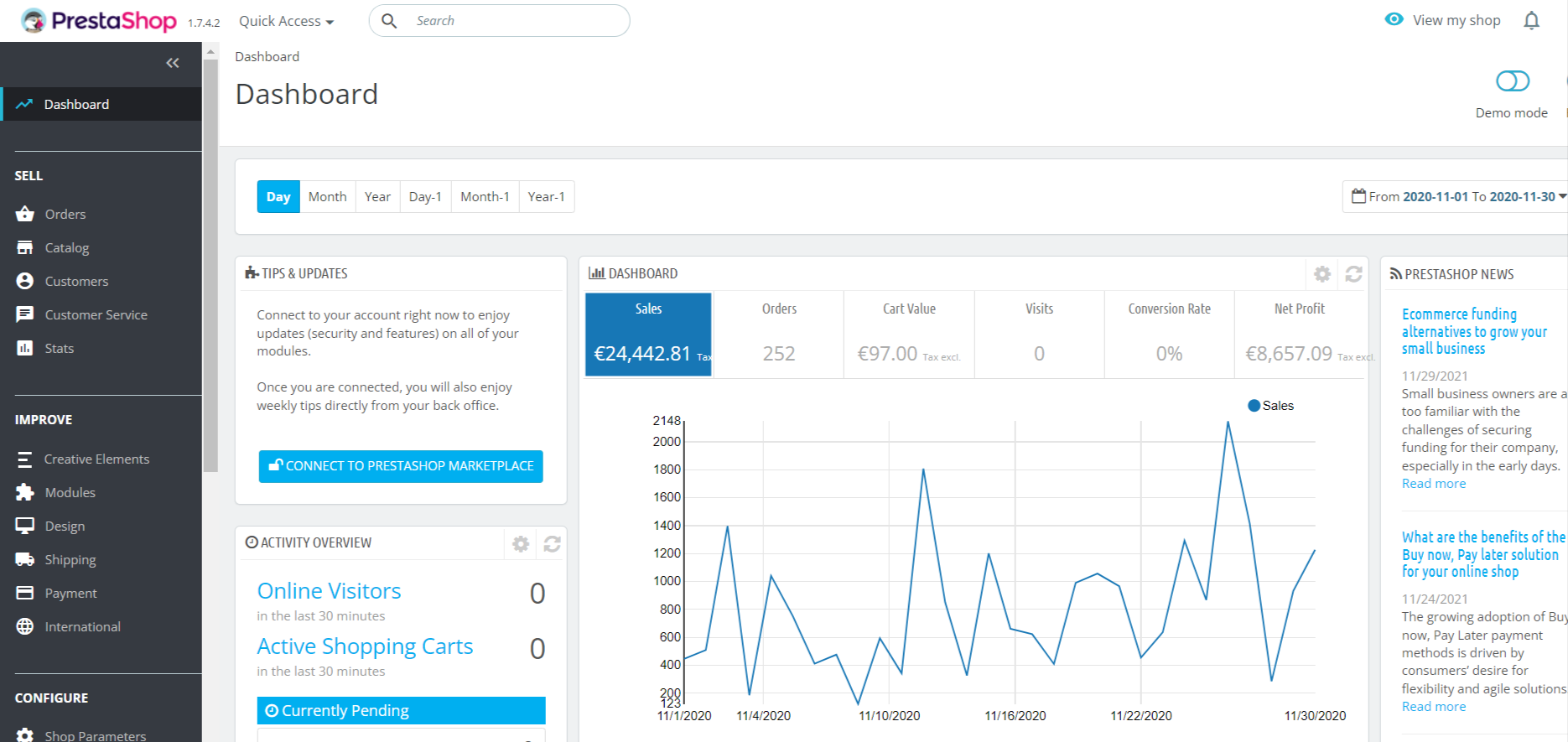
Task: Click the Customers person icon
Action: click(x=25, y=281)
